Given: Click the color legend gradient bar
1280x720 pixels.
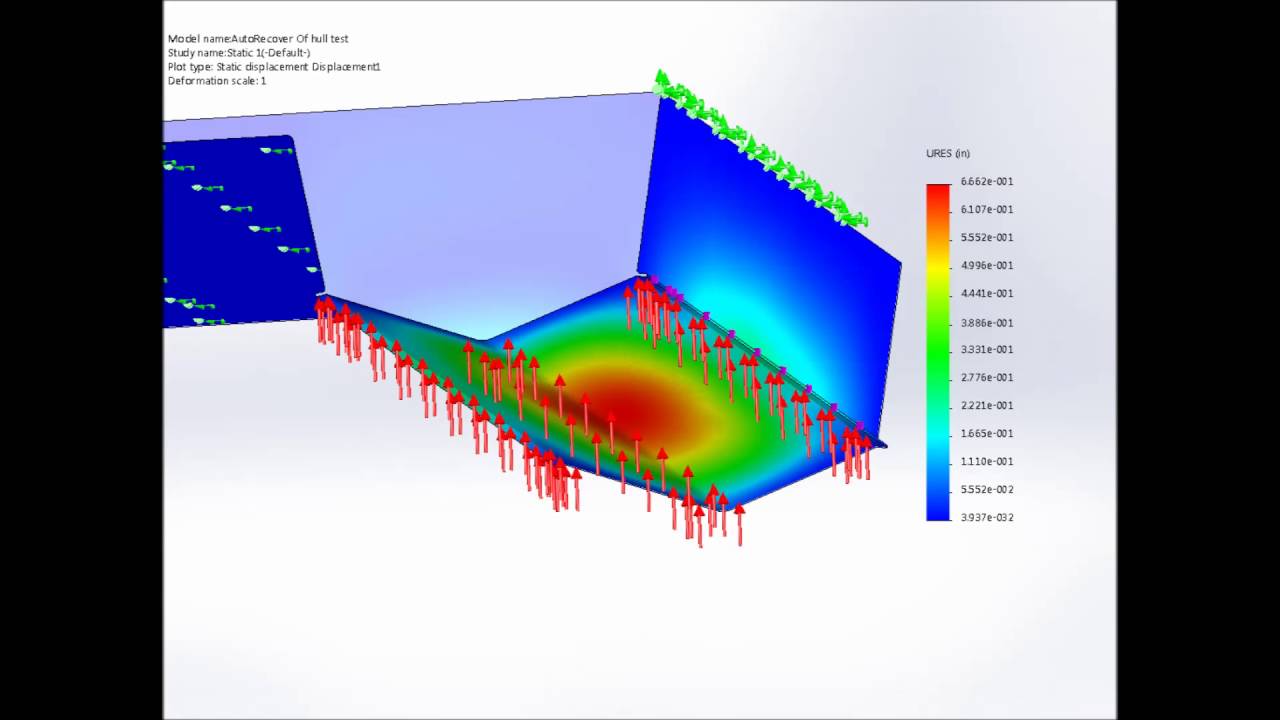Looking at the screenshot, I should coord(938,352).
